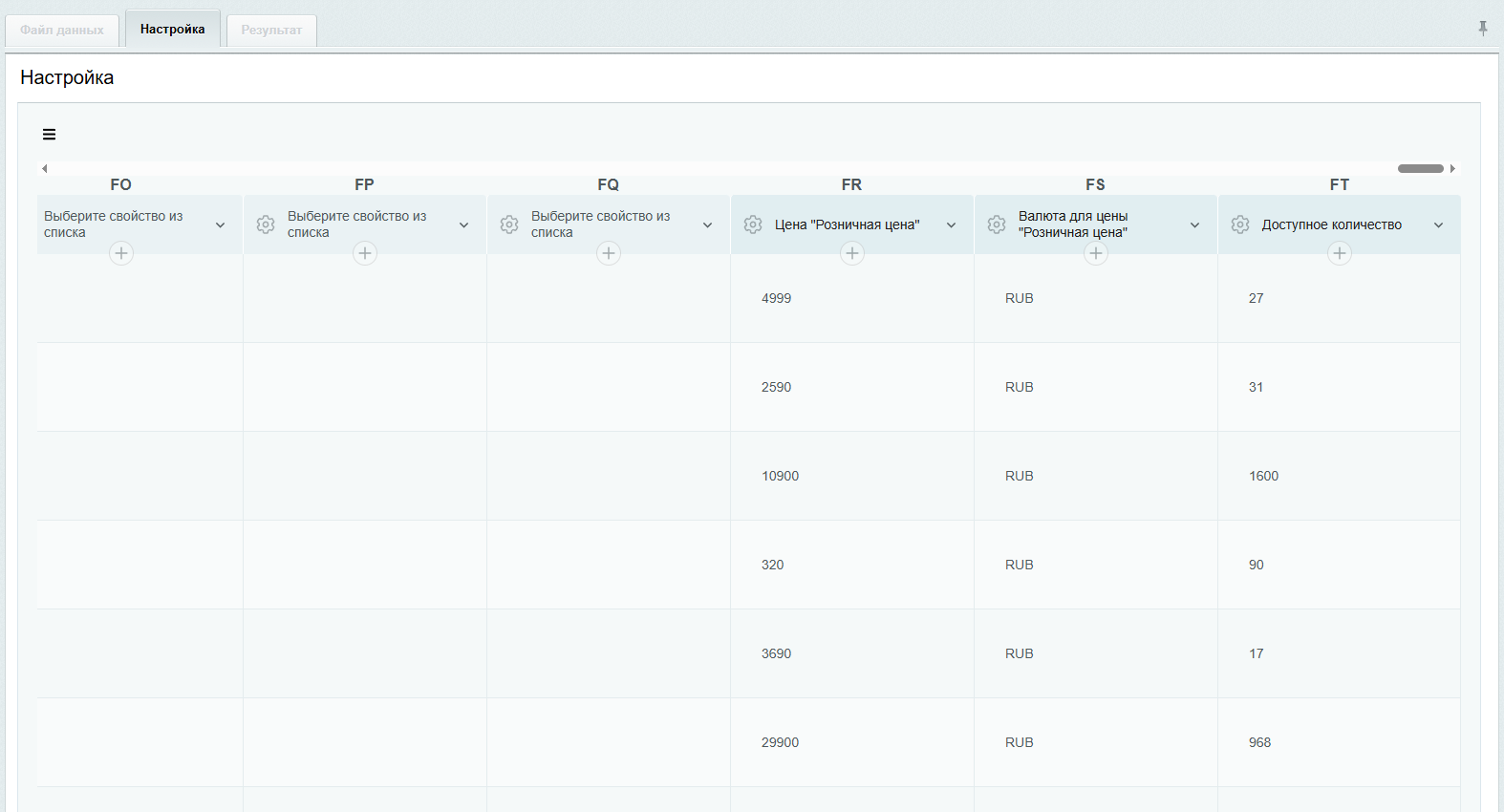Add field with plus under column FP
This screenshot has width=1504, height=812.
(x=365, y=253)
